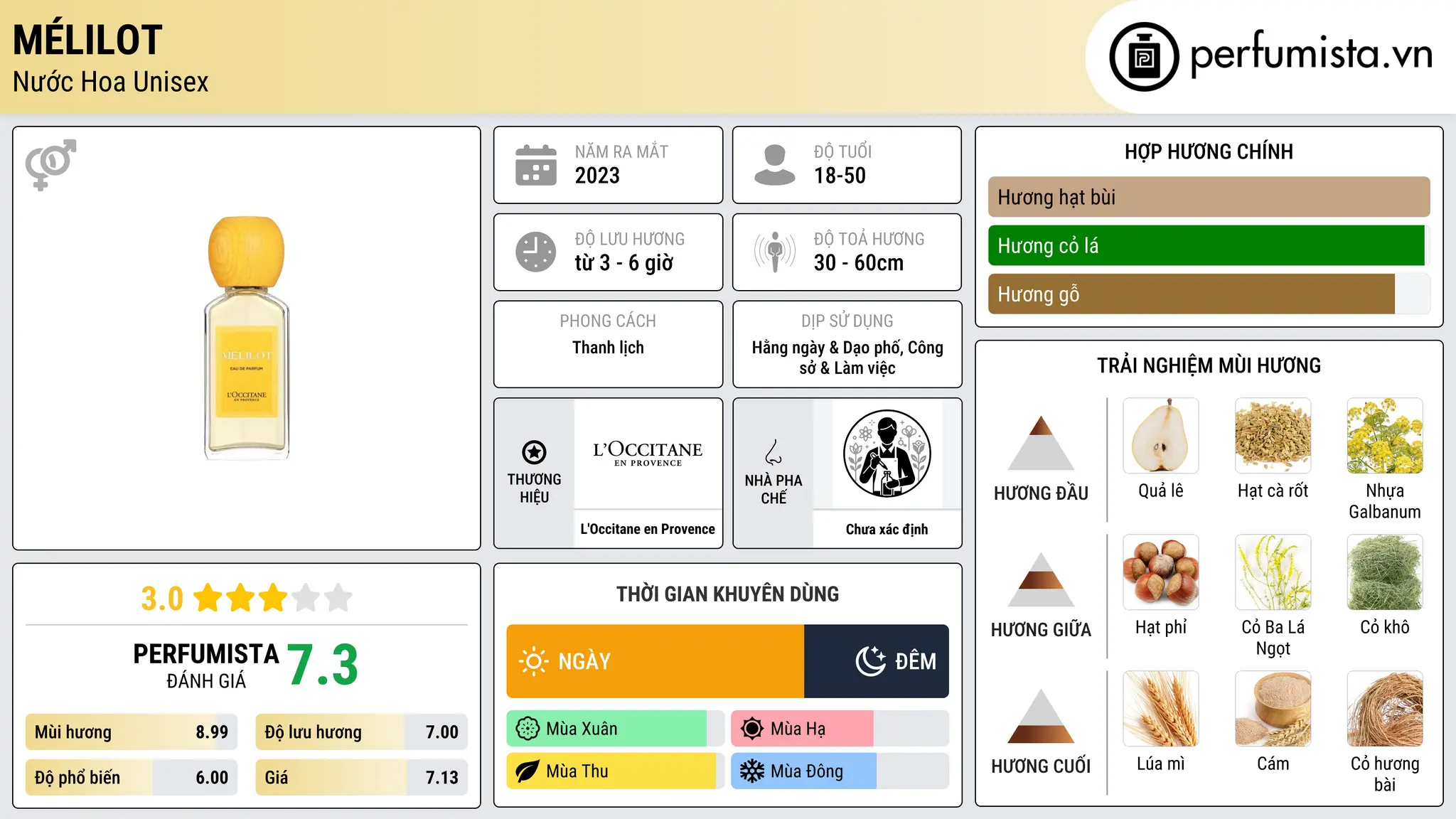Click the Hương đầu pyramid icon
This screenshot has height=819, width=1456.
click(x=1041, y=443)
